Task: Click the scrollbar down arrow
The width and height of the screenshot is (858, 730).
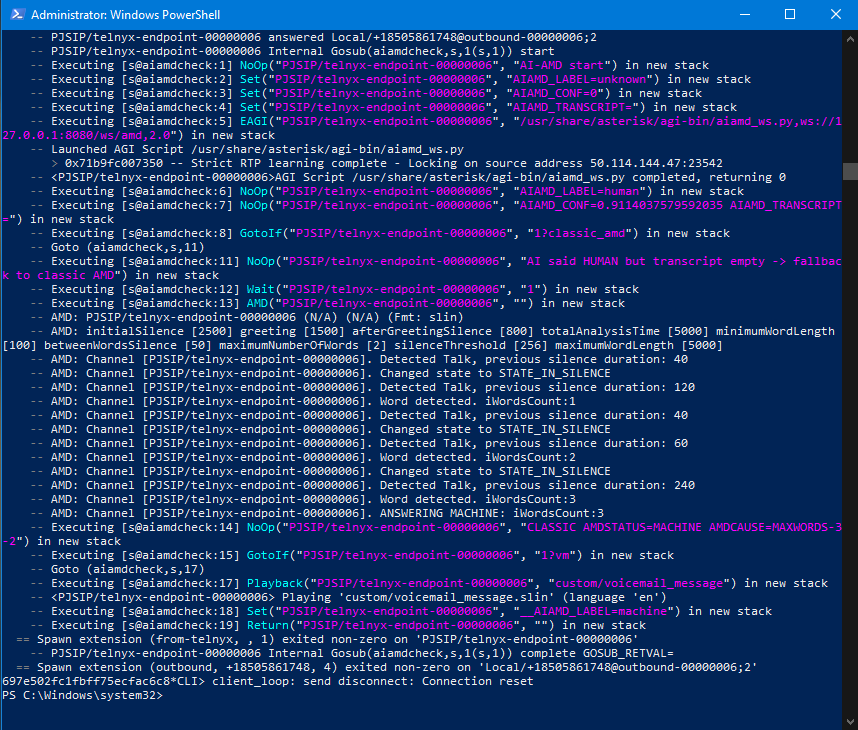Action: click(850, 721)
